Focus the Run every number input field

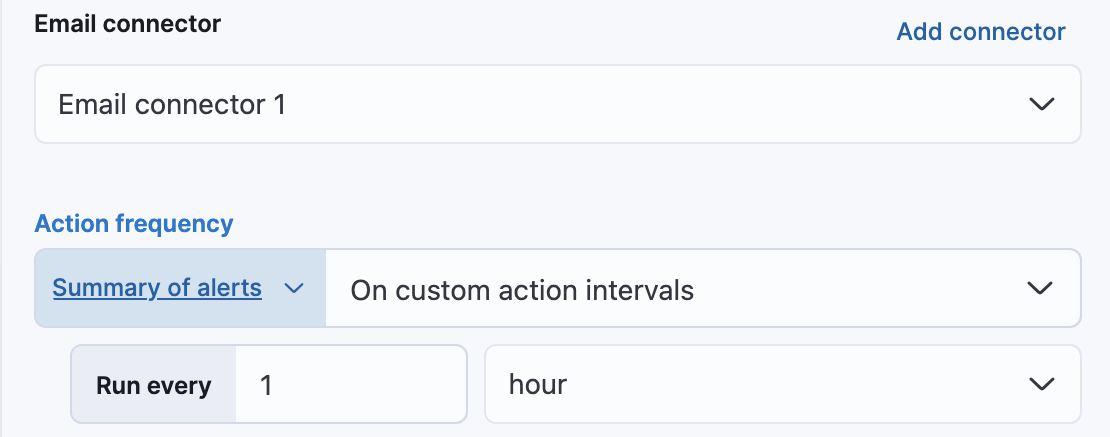(x=350, y=385)
